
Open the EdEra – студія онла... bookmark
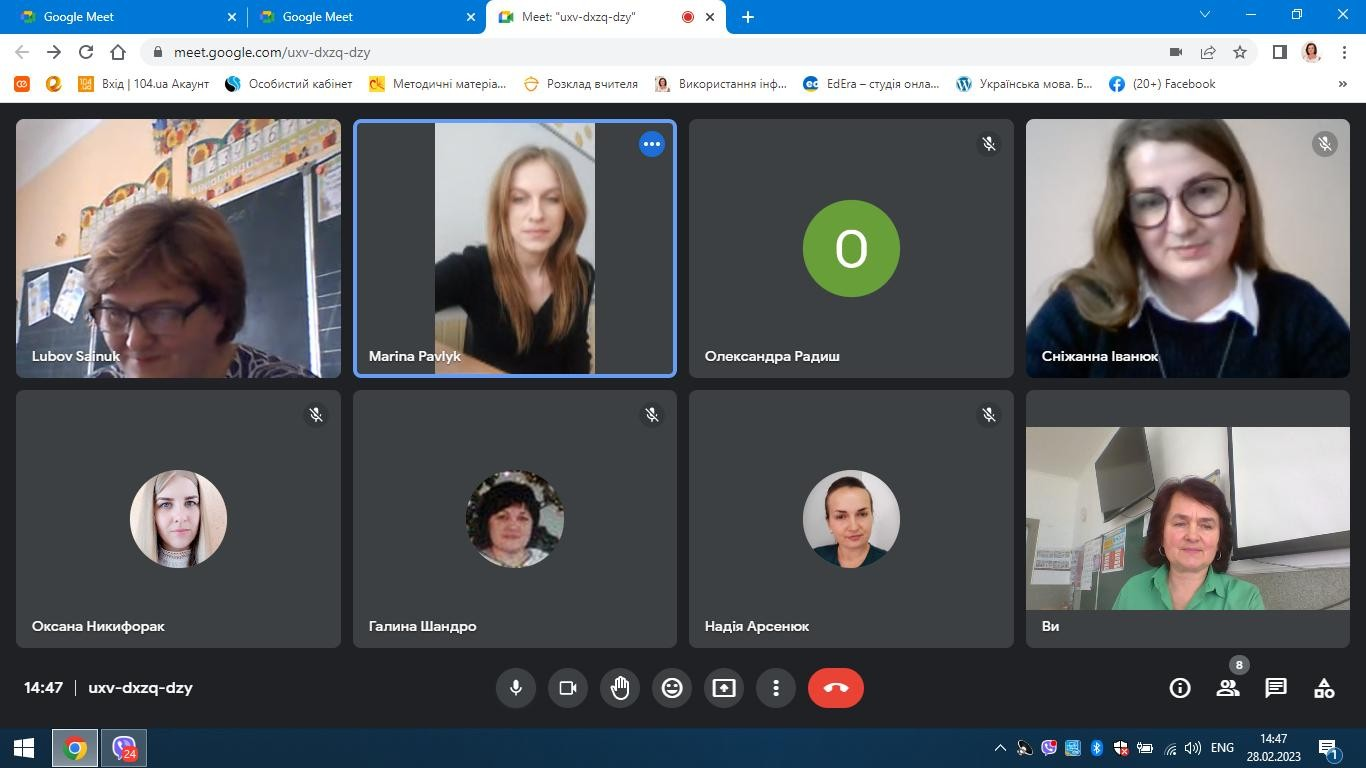(x=871, y=84)
